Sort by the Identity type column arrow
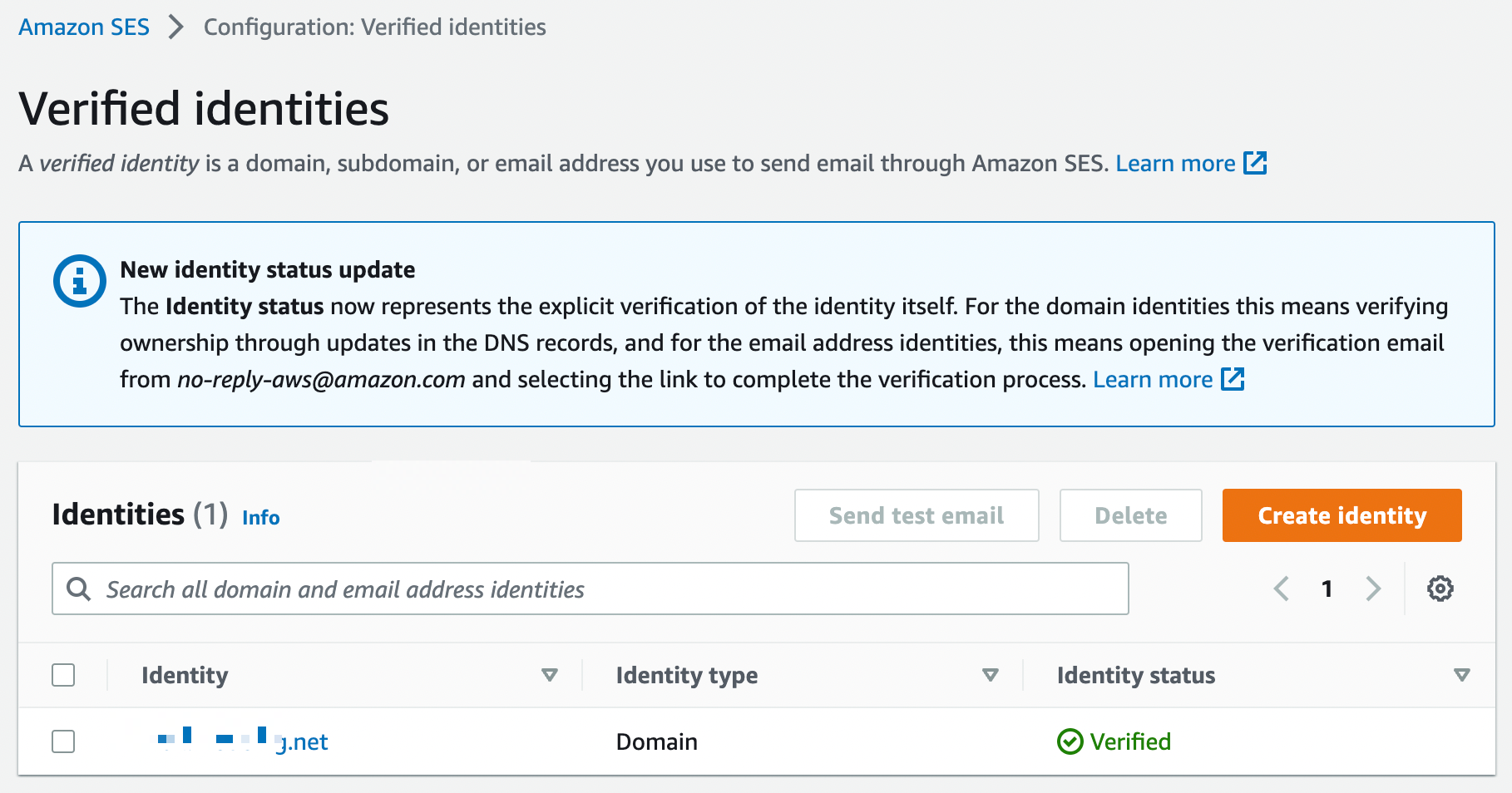The width and height of the screenshot is (1512, 793). point(990,675)
